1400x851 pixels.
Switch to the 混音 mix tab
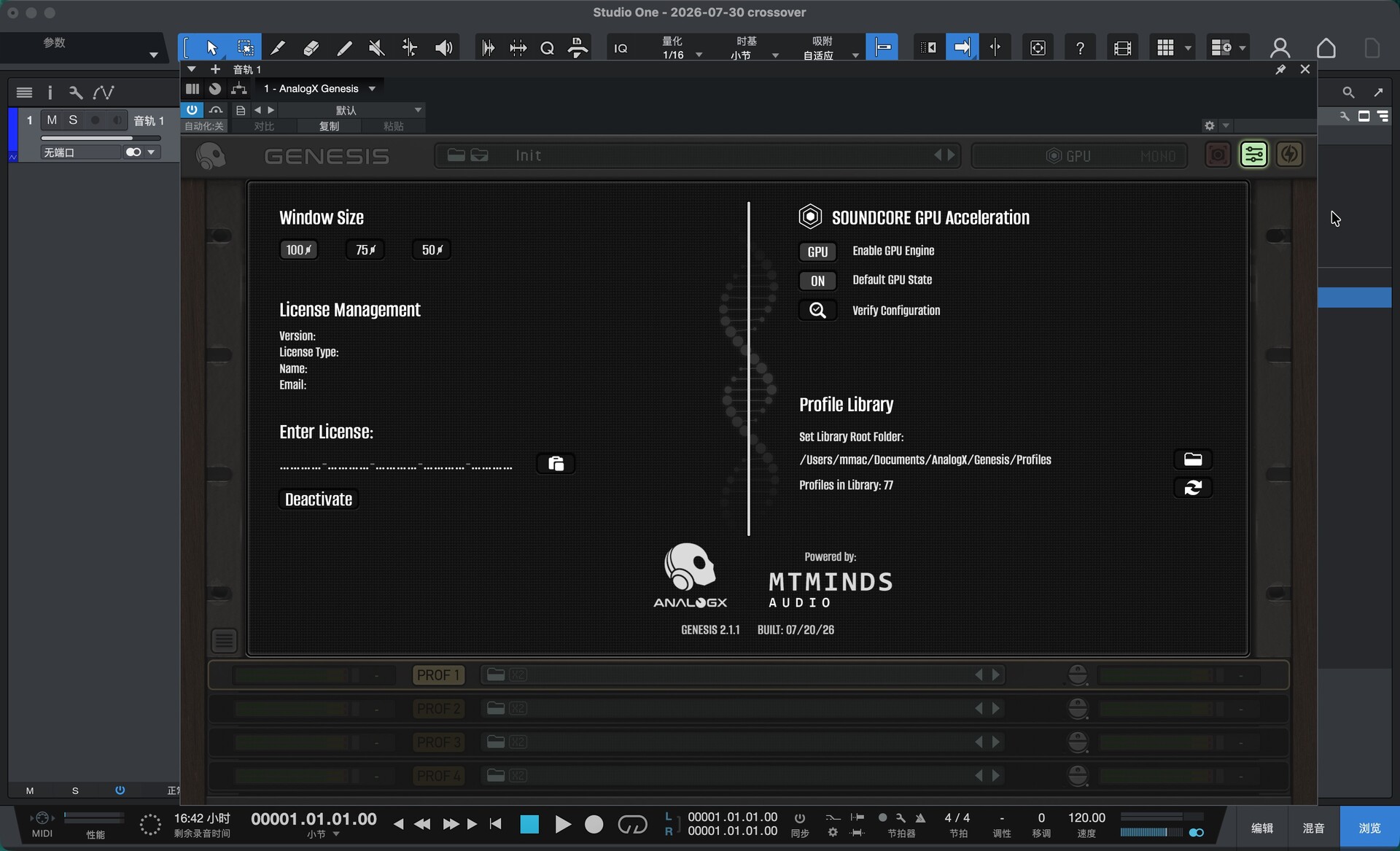tap(1314, 828)
